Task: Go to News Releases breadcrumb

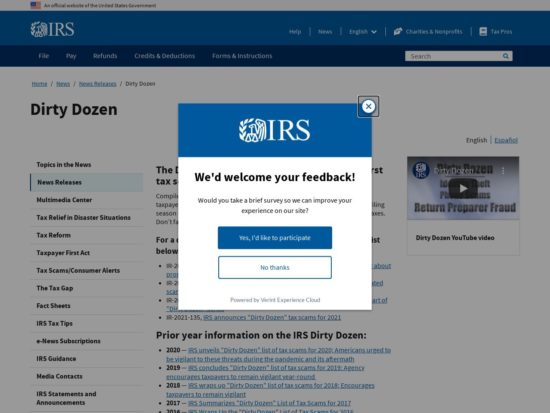Action: (98, 84)
